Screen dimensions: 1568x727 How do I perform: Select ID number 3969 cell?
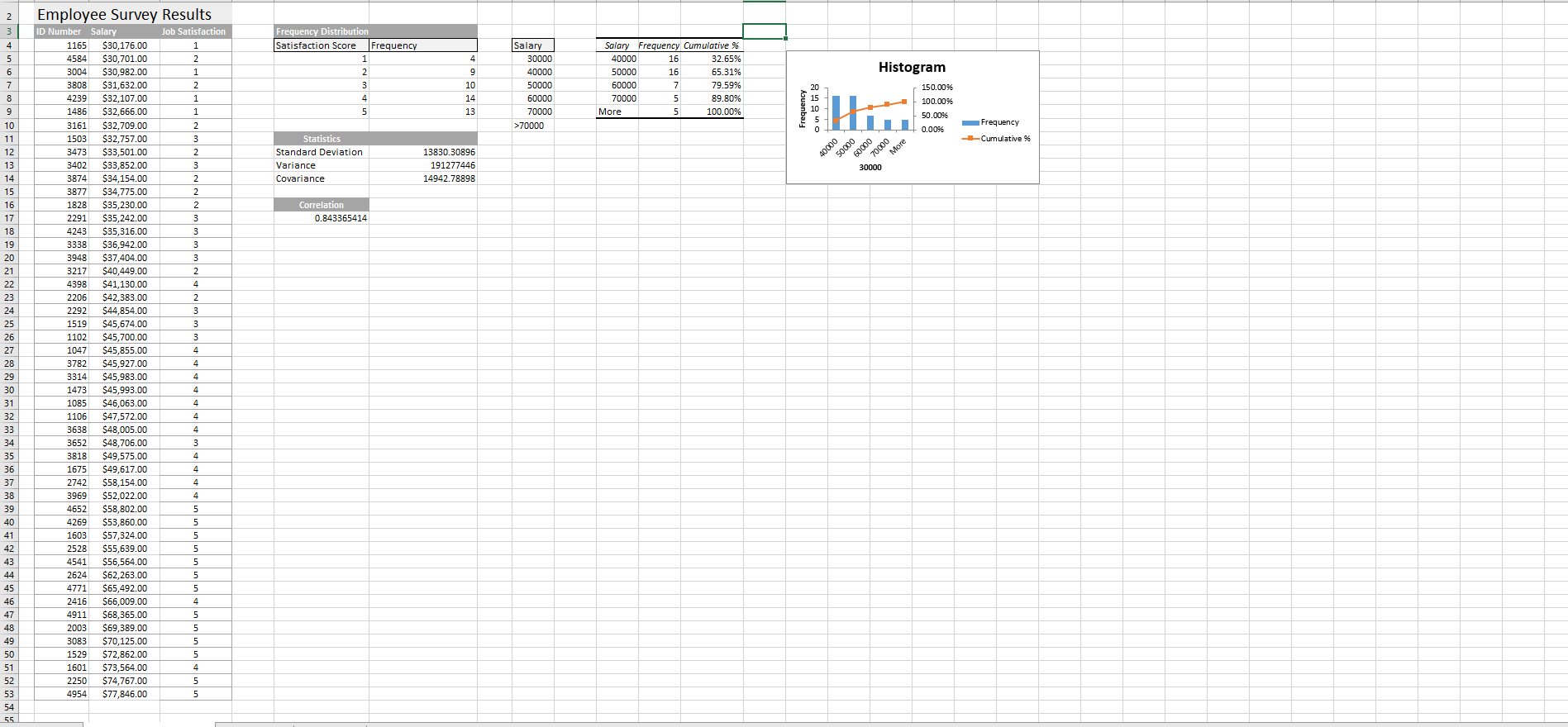pyautogui.click(x=62, y=496)
